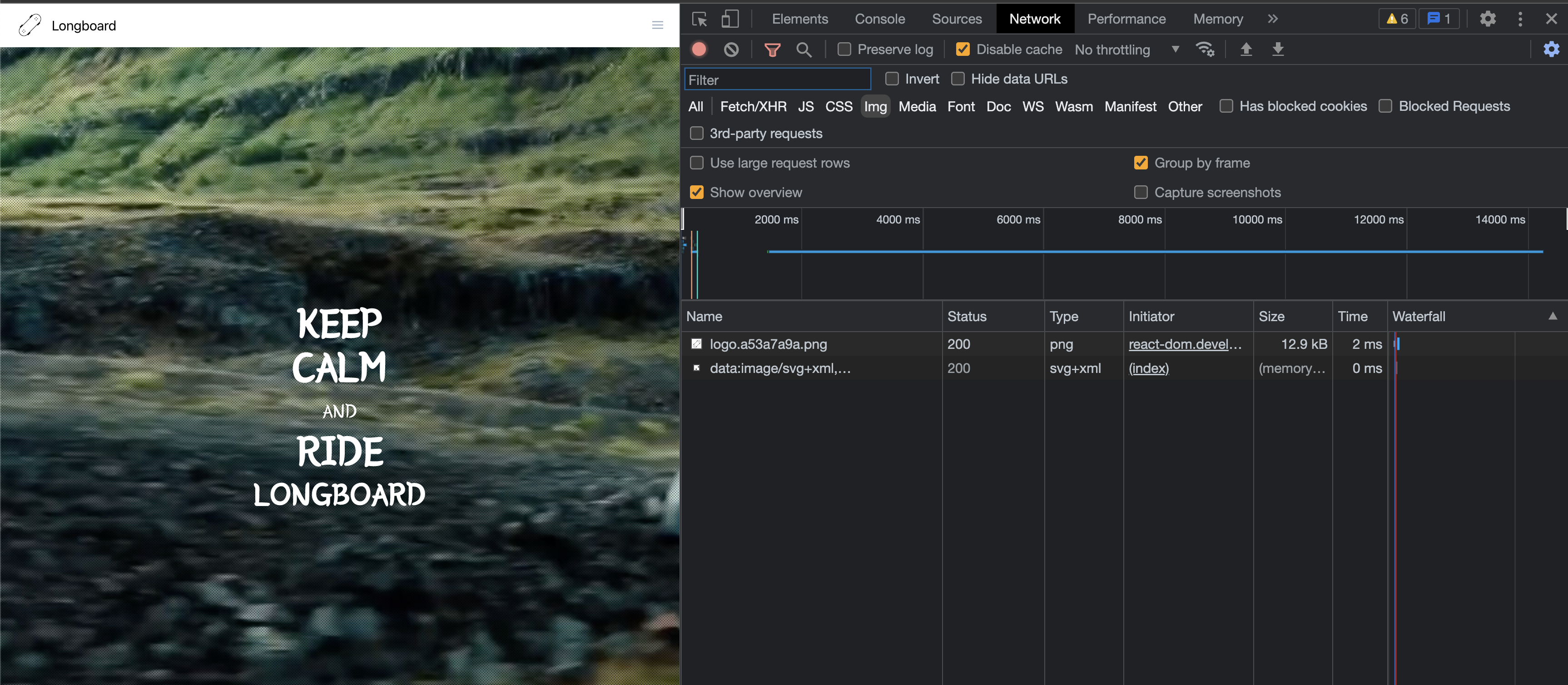
Task: Open network search with the magnifier icon
Action: pos(804,50)
